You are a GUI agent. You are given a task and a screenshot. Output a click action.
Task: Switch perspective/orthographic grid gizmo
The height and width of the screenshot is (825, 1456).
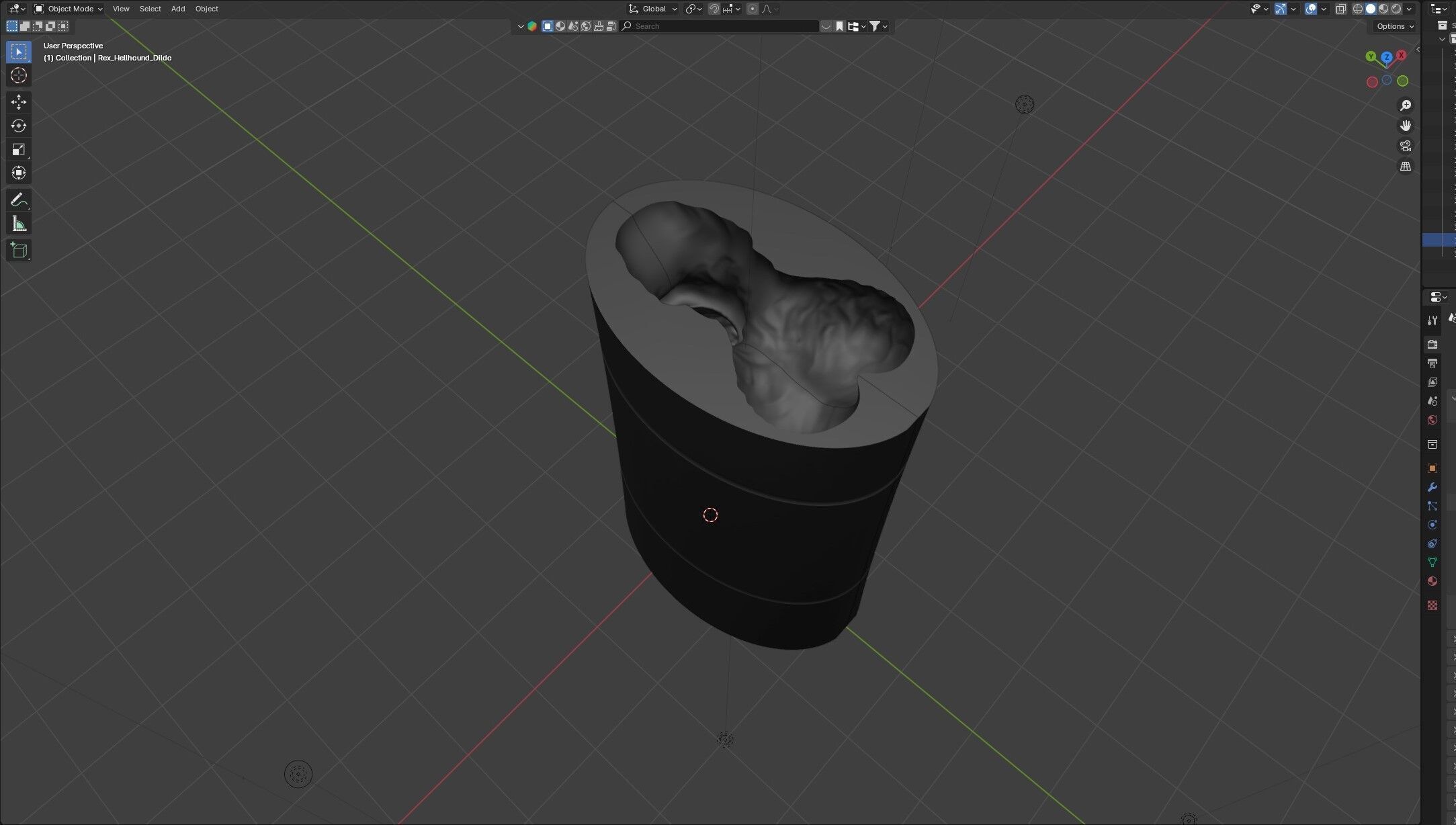point(1405,166)
